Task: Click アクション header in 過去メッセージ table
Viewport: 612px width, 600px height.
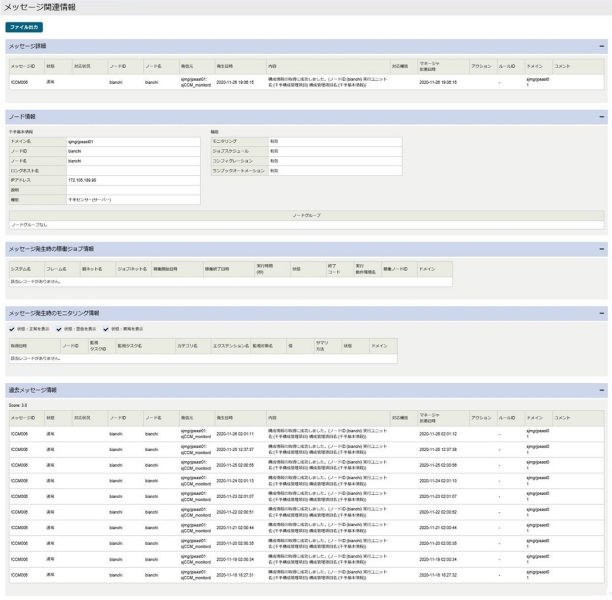Action: 481,418
